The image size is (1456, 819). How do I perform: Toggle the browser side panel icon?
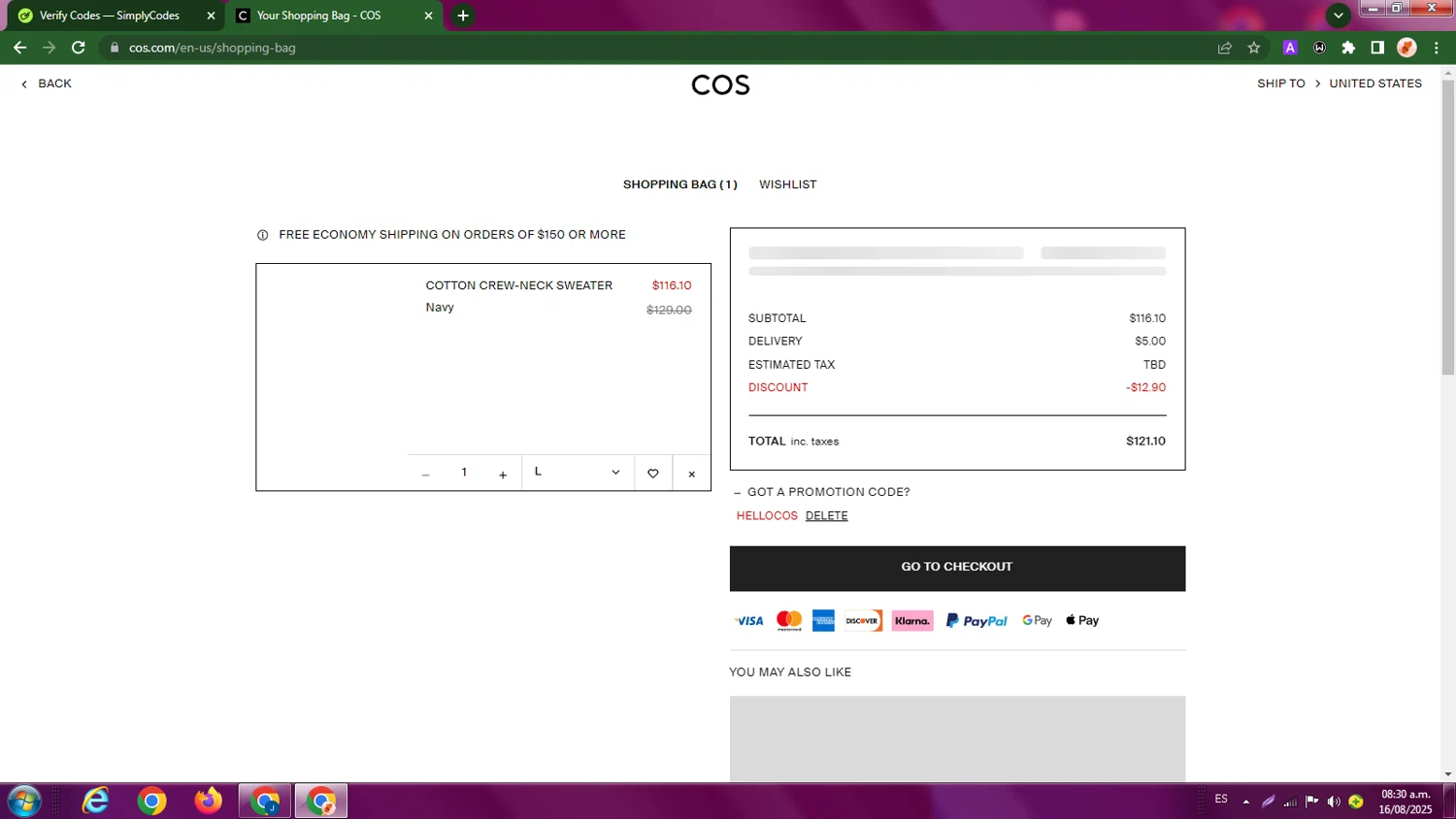point(1377,48)
